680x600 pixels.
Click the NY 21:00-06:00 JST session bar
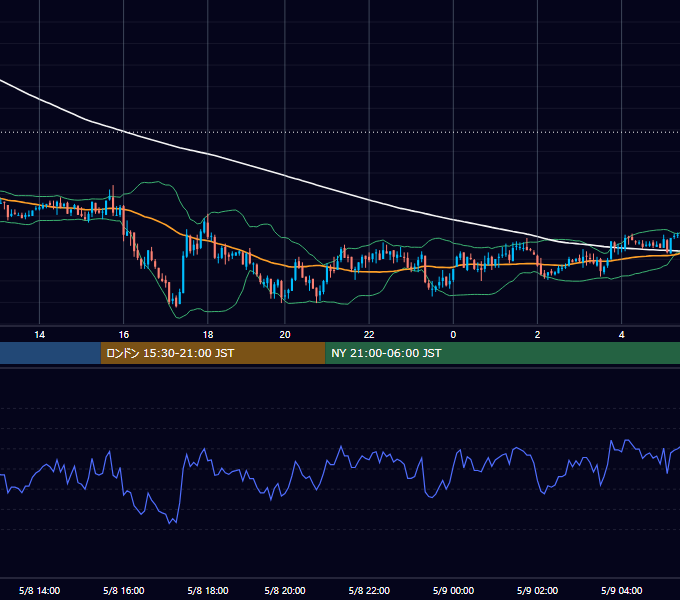click(503, 353)
